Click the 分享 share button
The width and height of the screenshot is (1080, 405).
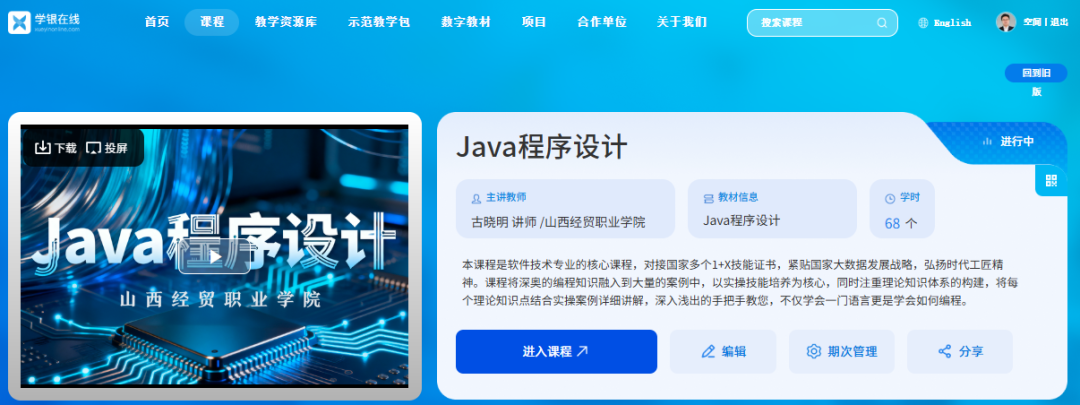(x=959, y=351)
